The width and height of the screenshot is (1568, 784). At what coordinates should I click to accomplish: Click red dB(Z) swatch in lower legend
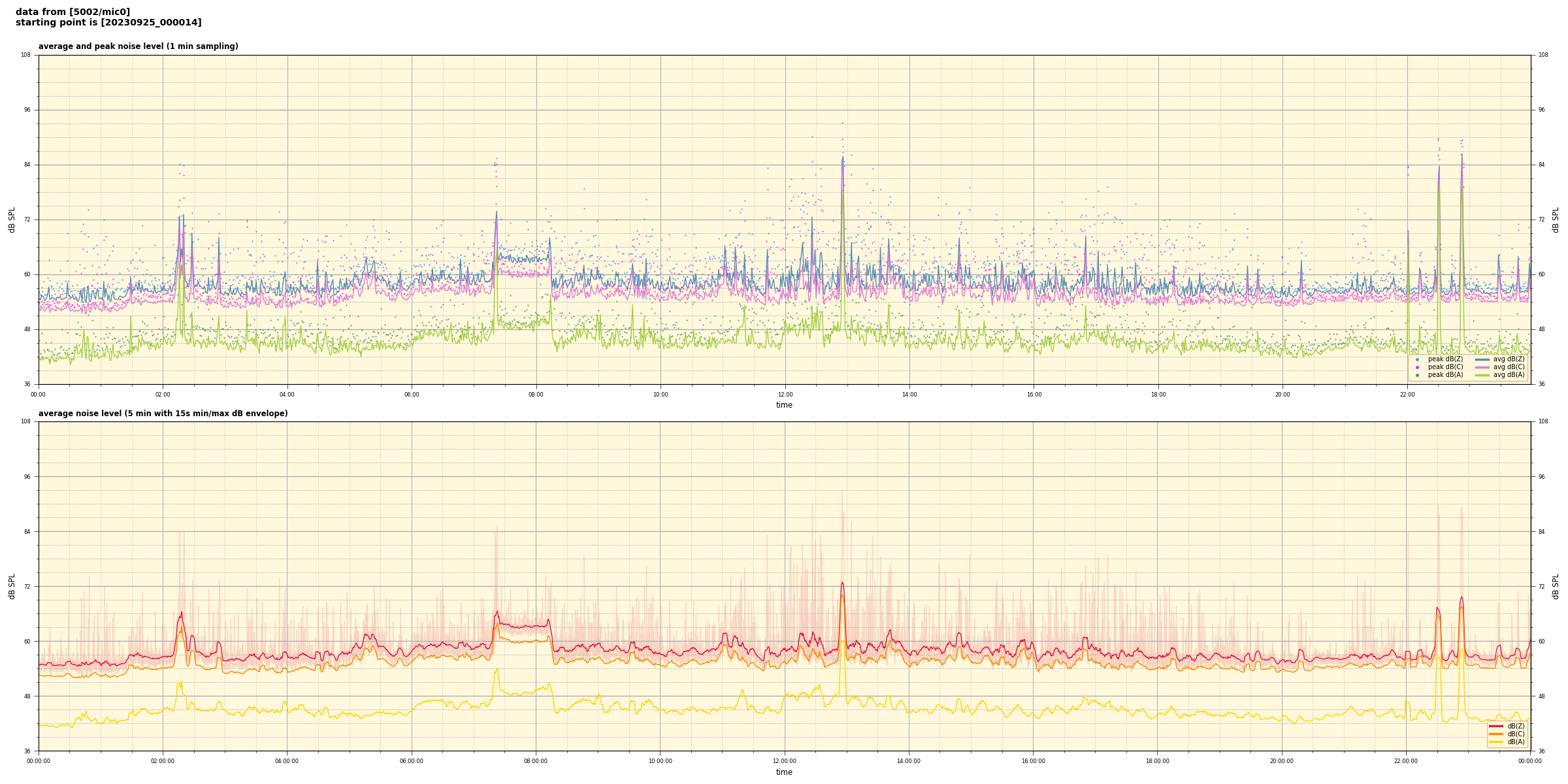(x=1496, y=726)
